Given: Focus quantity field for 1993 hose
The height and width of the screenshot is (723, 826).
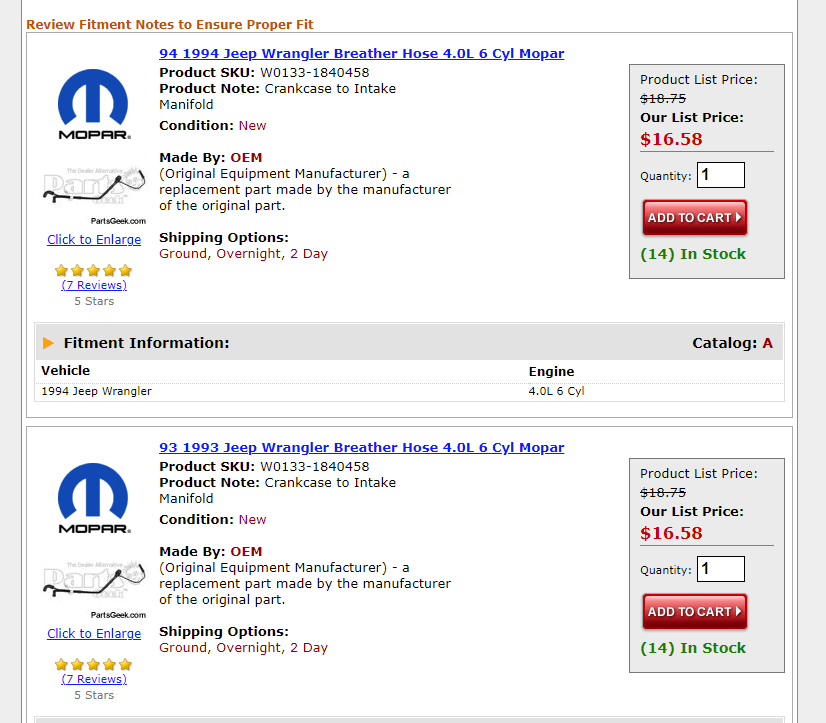Looking at the screenshot, I should tap(720, 569).
